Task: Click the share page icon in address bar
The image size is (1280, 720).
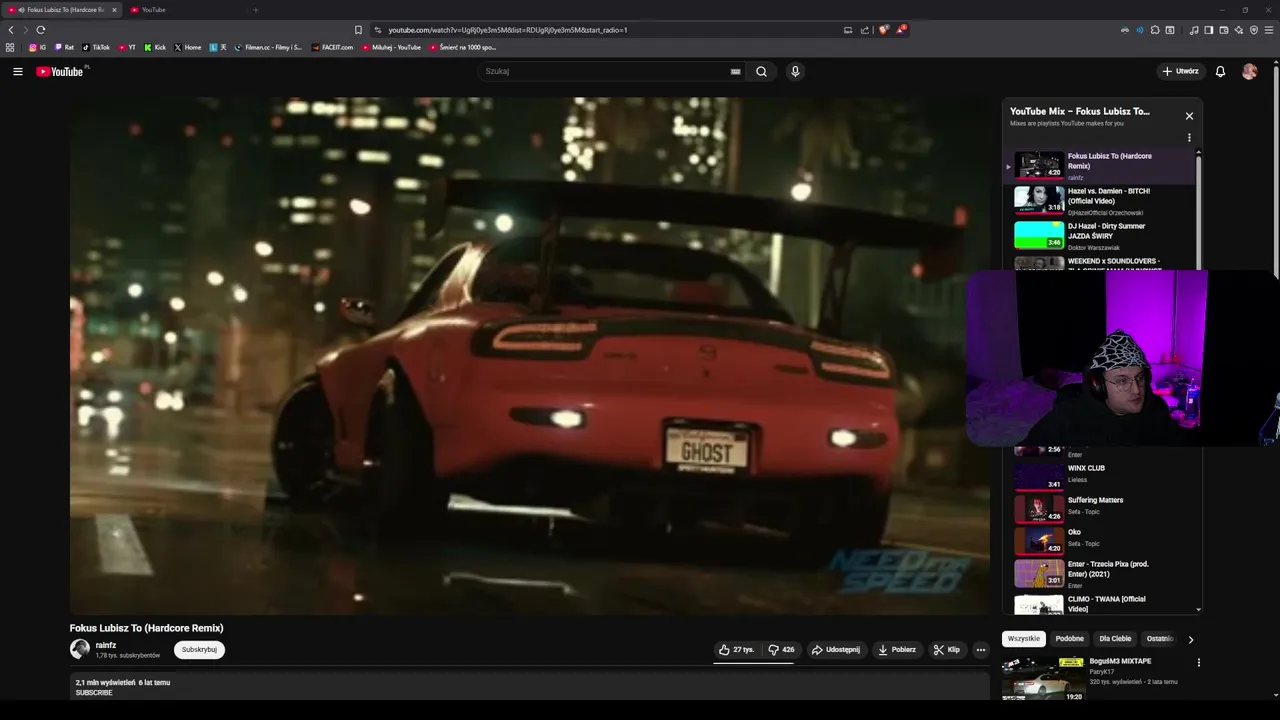Action: tap(865, 30)
